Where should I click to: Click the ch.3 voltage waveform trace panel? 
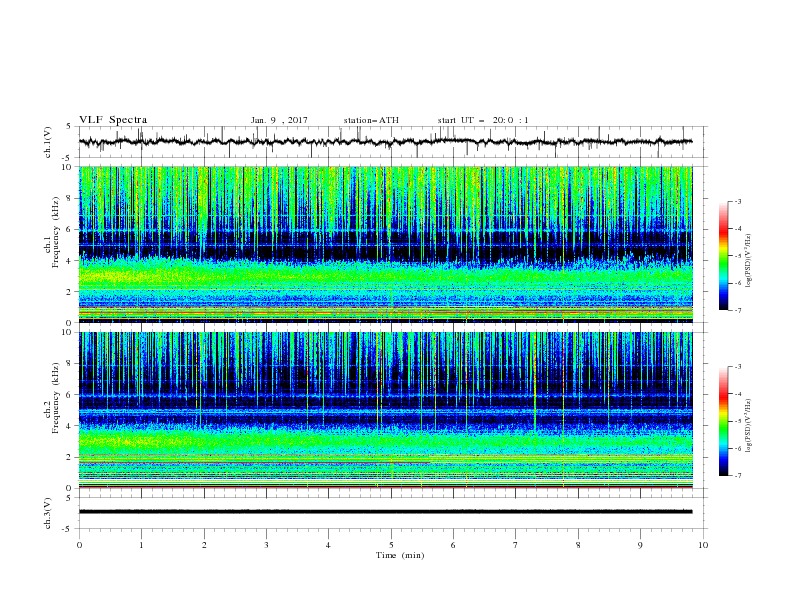click(x=393, y=513)
